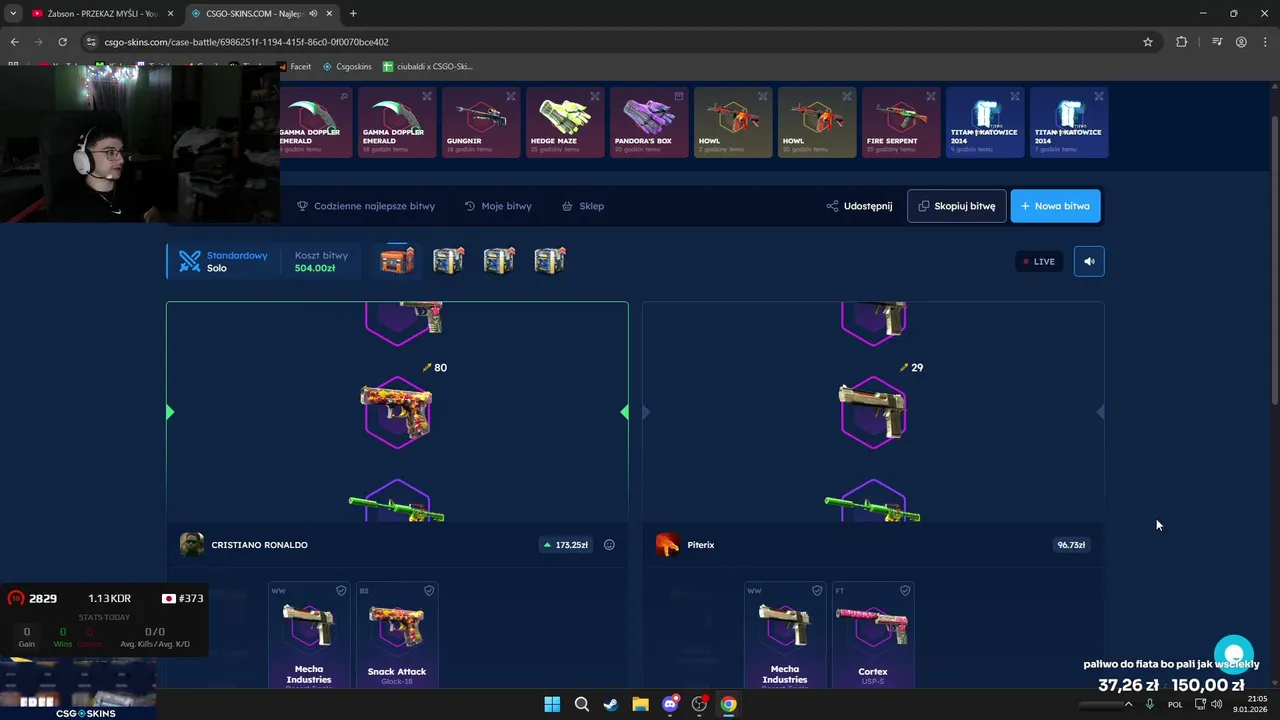Click Piterix total 96.73zł
This screenshot has width=1280, height=720.
(1071, 545)
